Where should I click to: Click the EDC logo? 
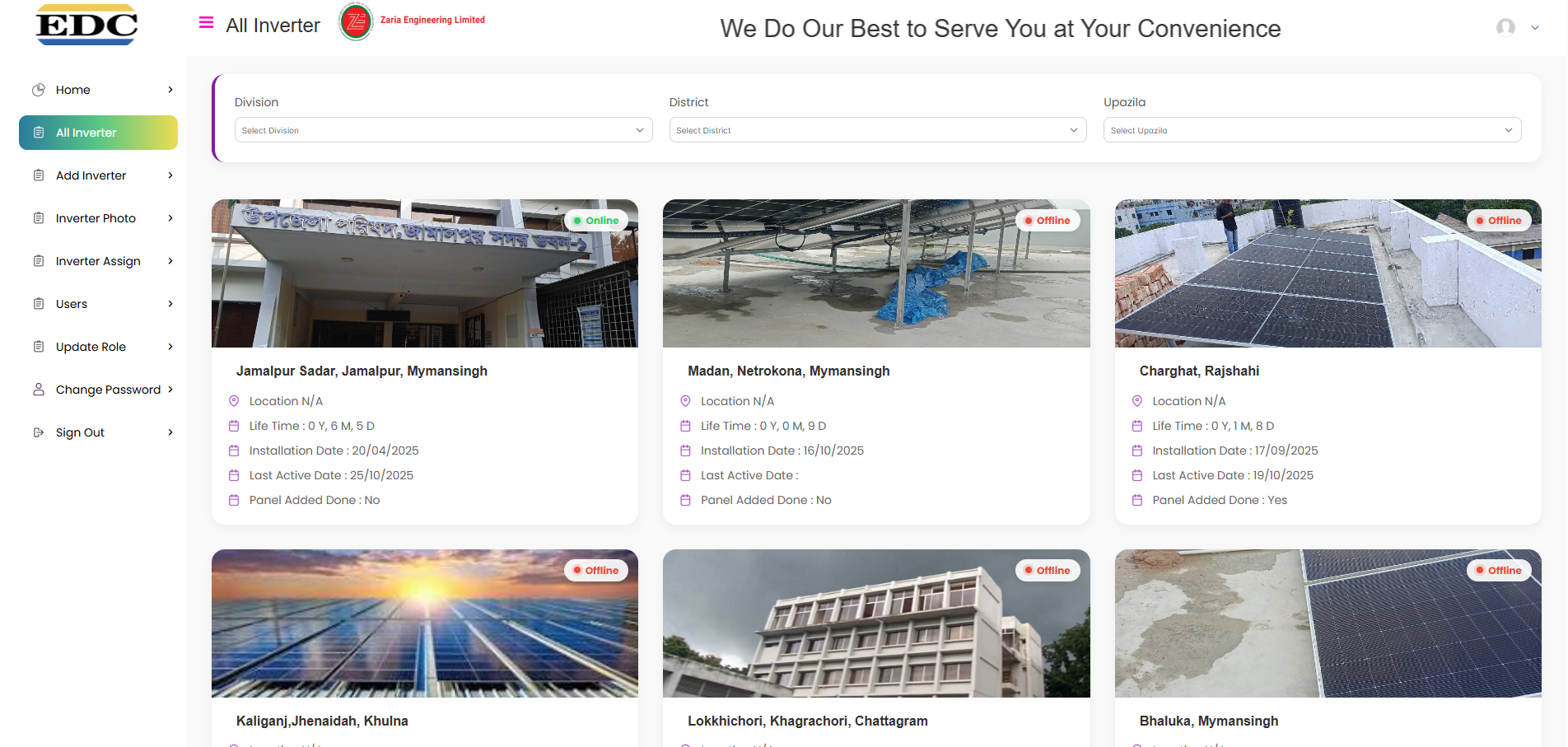coord(86,25)
